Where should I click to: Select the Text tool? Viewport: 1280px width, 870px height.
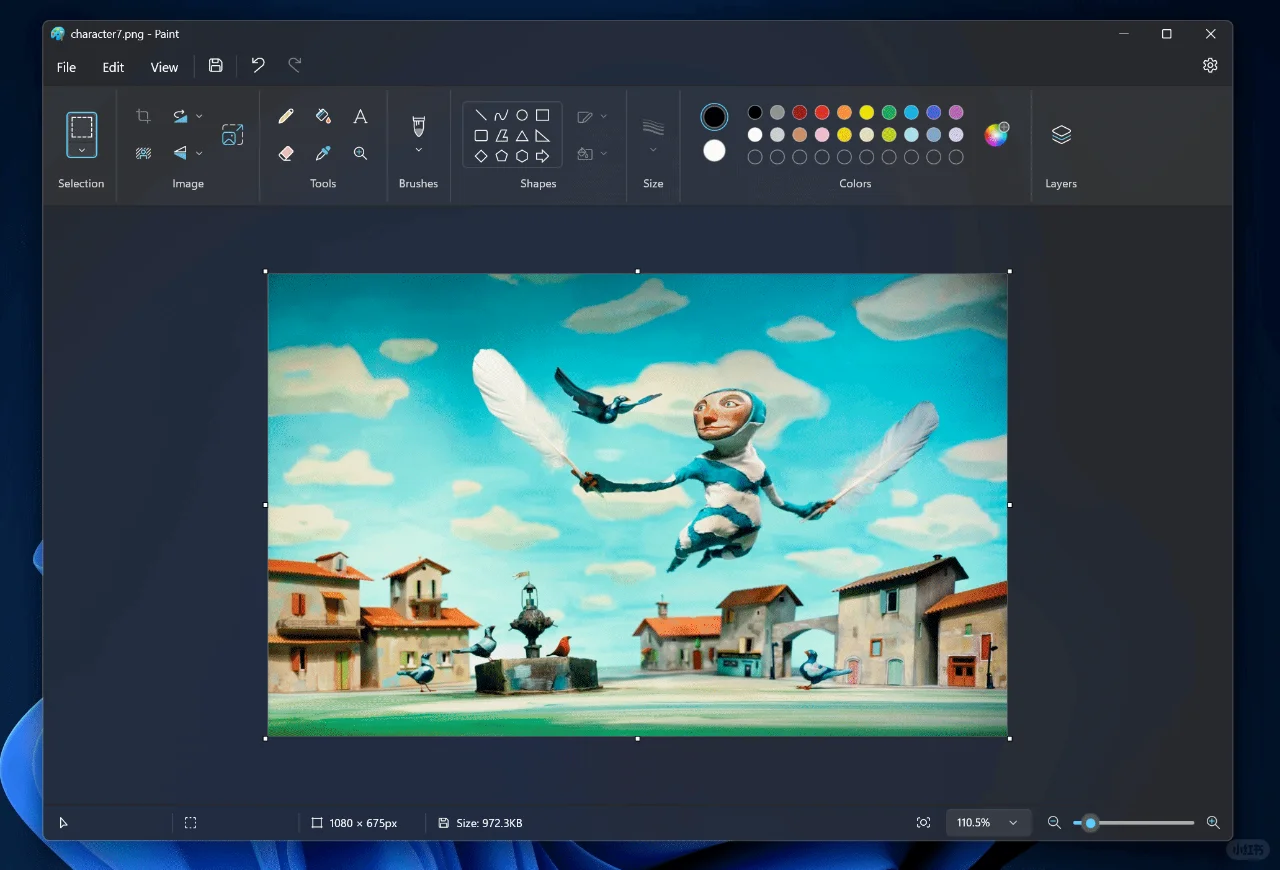pos(360,116)
